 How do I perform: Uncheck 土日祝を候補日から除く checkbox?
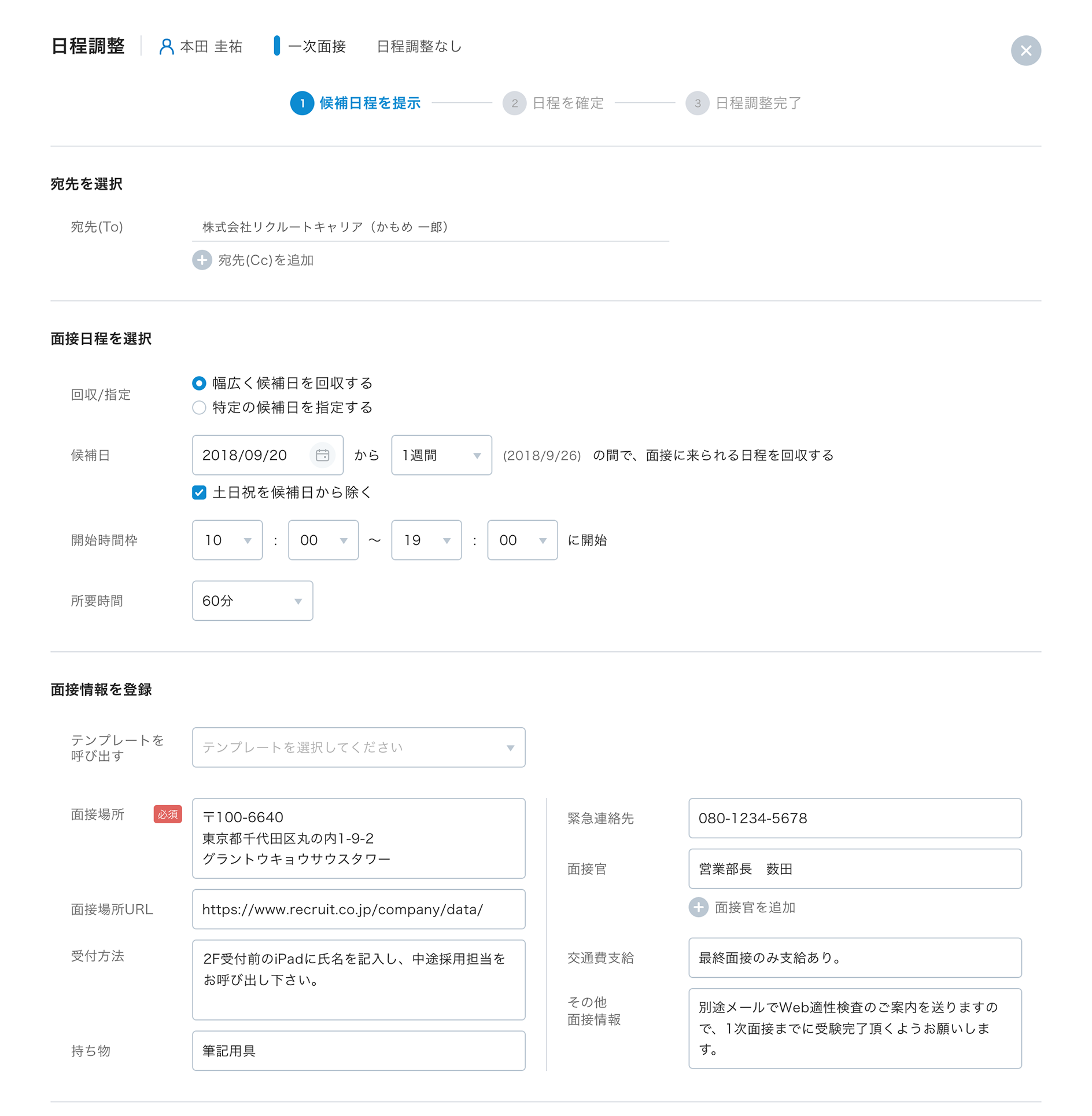click(199, 492)
